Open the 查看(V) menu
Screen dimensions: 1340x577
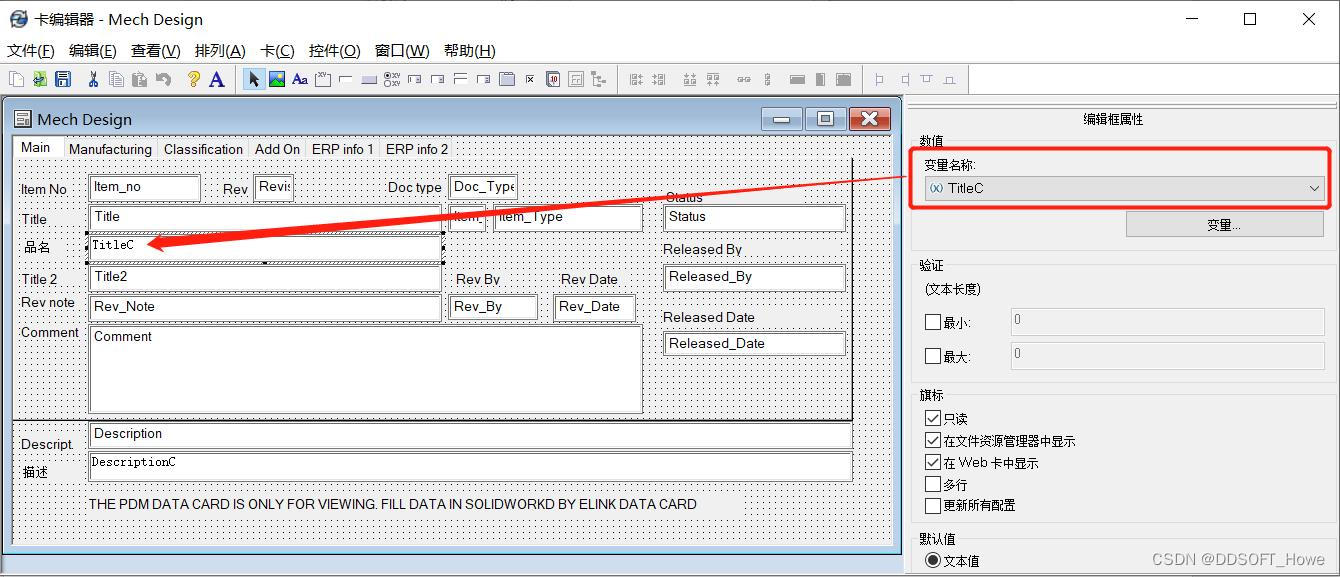tap(155, 50)
